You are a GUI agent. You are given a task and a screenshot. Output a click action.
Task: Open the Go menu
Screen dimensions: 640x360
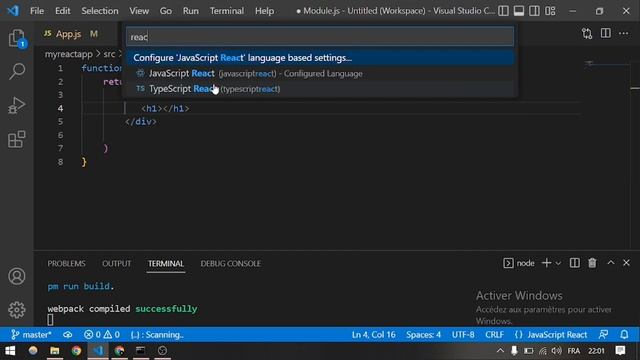click(x=165, y=11)
